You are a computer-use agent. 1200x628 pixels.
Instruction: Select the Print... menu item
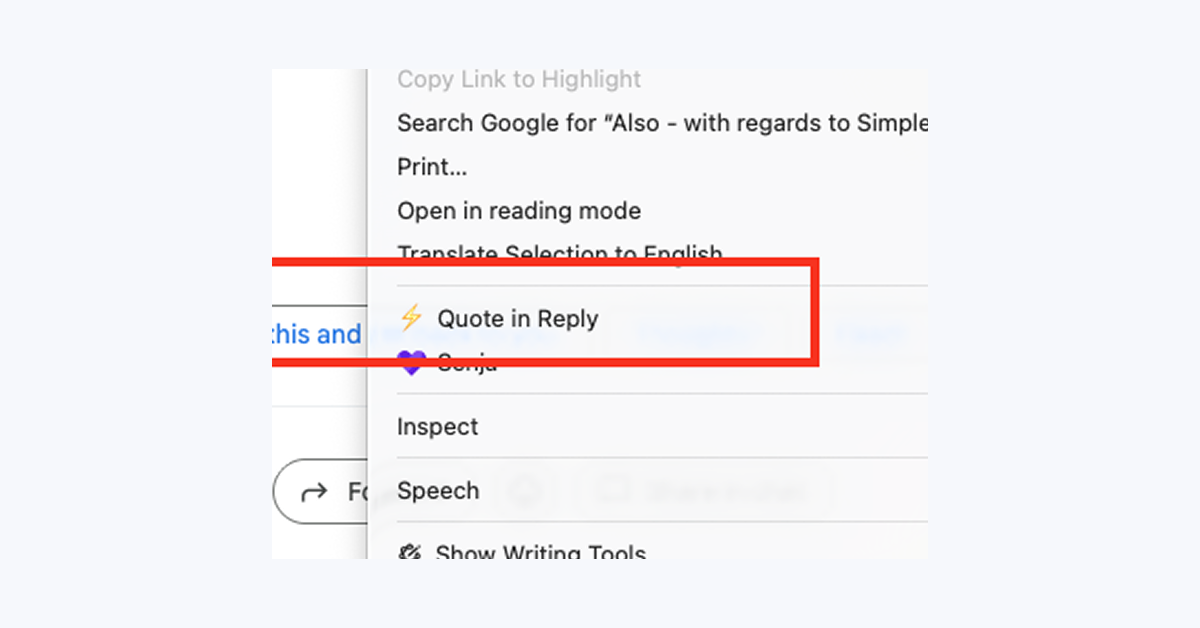(432, 167)
